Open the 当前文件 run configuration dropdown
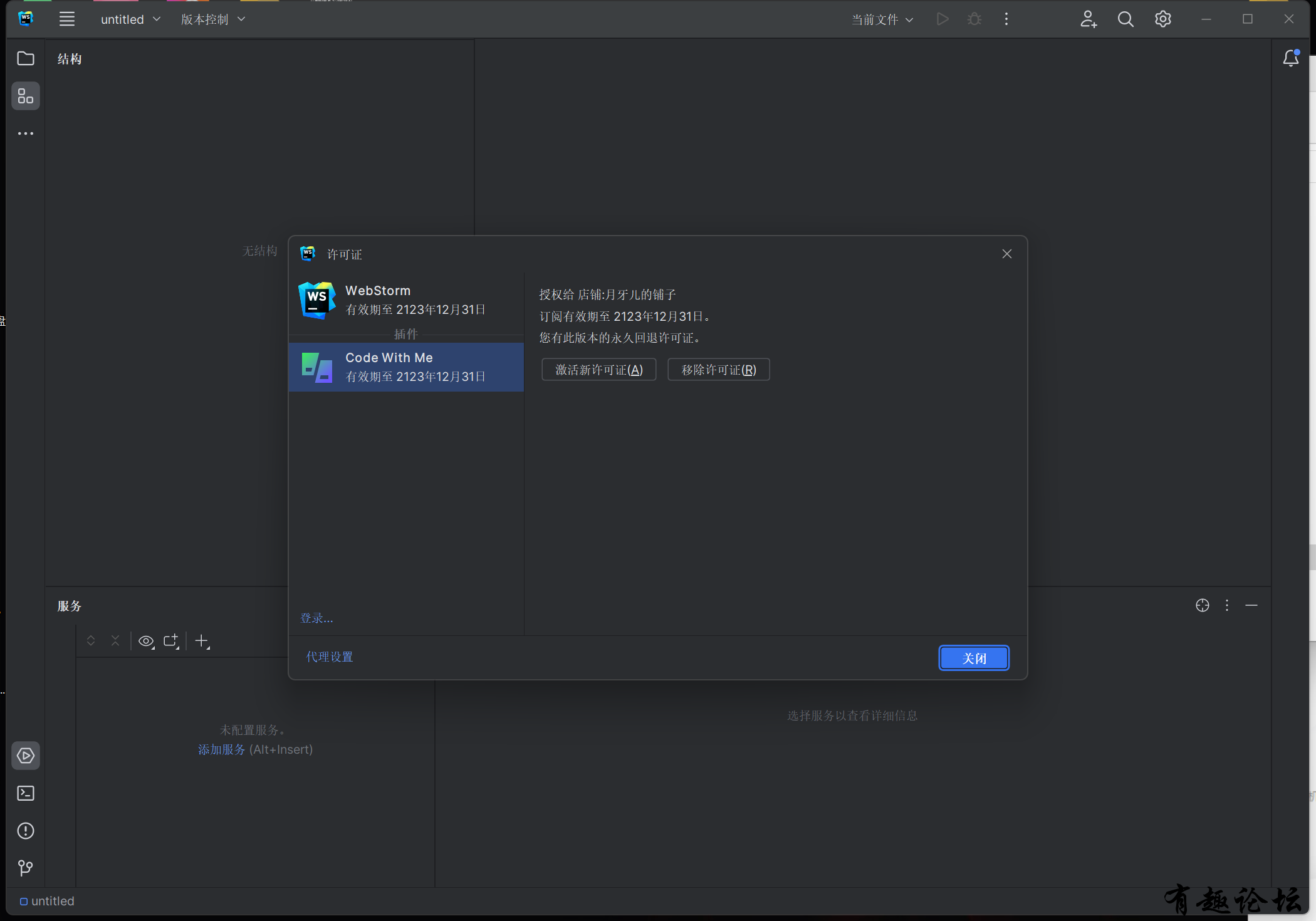The image size is (1316, 921). coord(882,19)
